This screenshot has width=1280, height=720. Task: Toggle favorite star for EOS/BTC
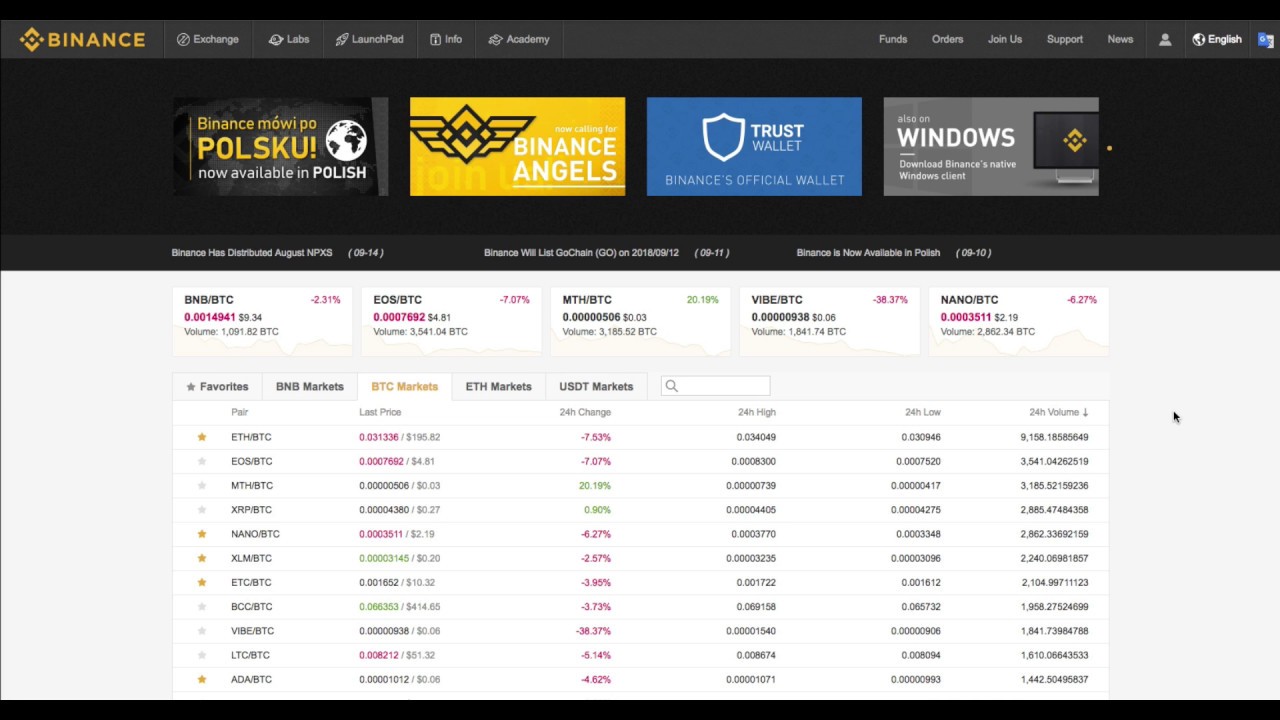(202, 461)
